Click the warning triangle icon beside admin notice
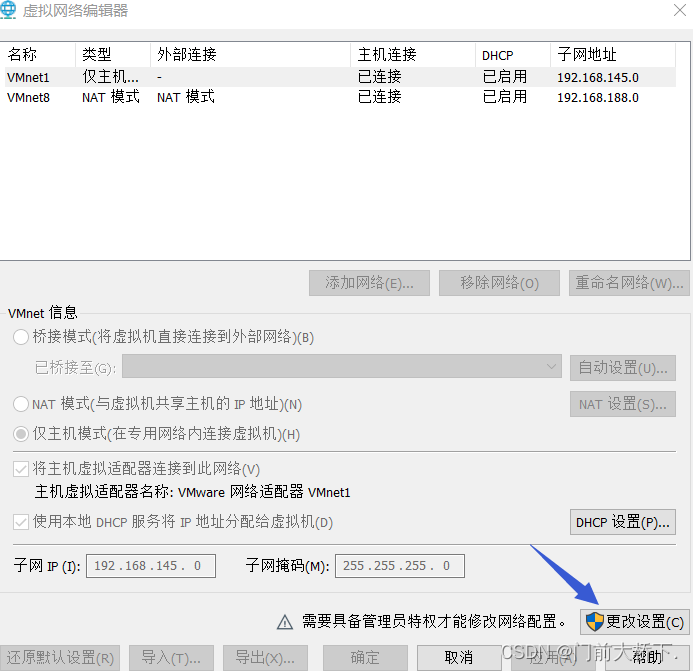 [285, 622]
